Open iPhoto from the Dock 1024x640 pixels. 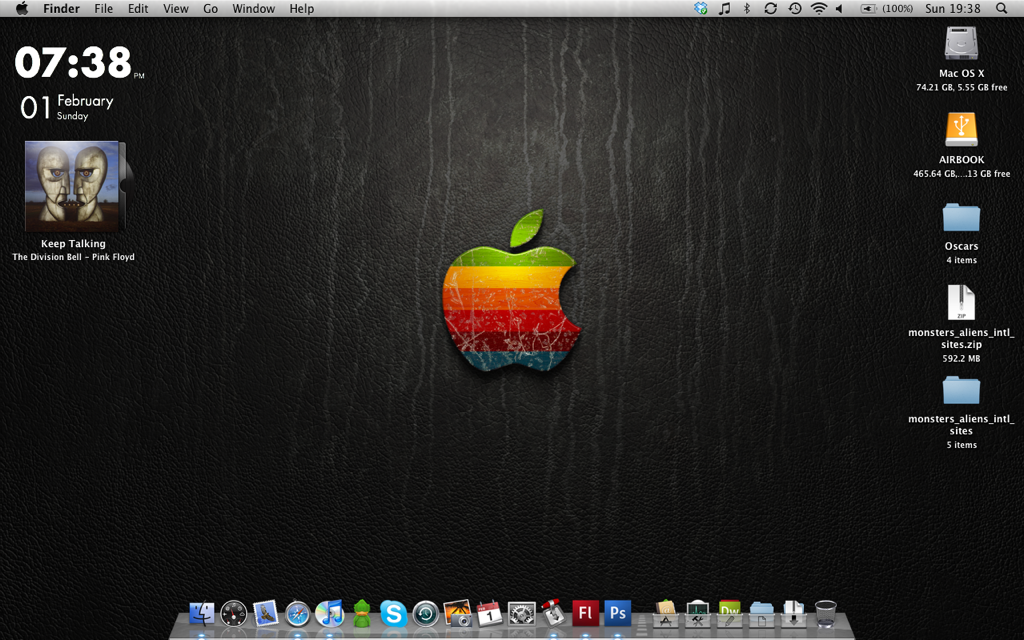pyautogui.click(x=458, y=614)
